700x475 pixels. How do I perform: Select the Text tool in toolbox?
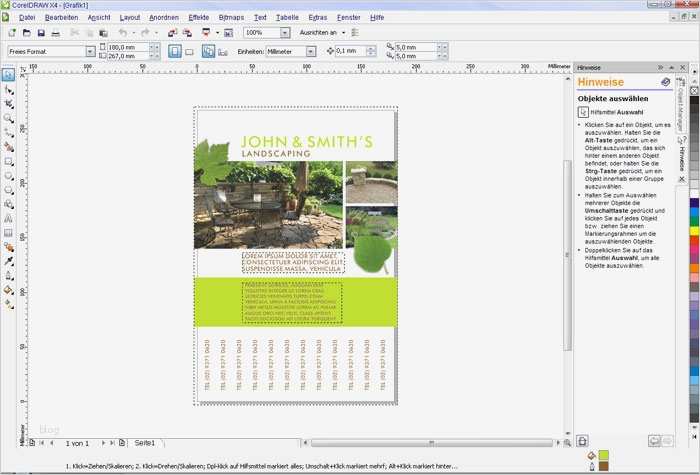click(x=9, y=217)
